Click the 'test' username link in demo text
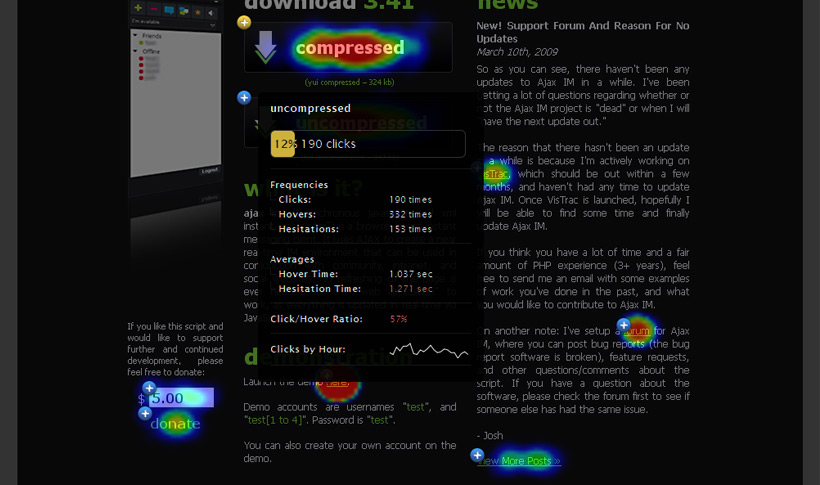The width and height of the screenshot is (820, 485). click(x=415, y=407)
